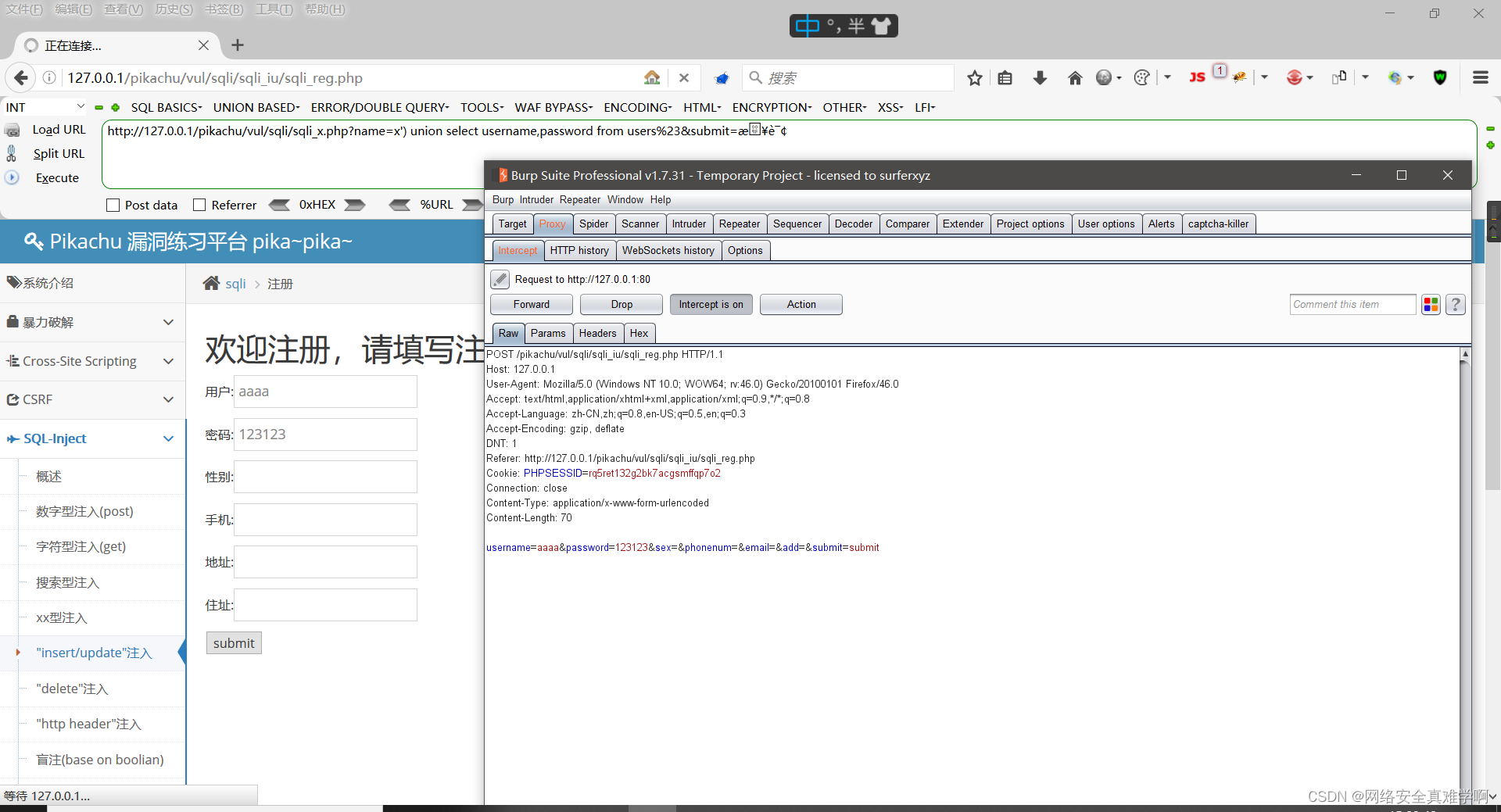Open ENCODING dropdown menu
Viewport: 1501px width, 812px height.
pos(638,107)
